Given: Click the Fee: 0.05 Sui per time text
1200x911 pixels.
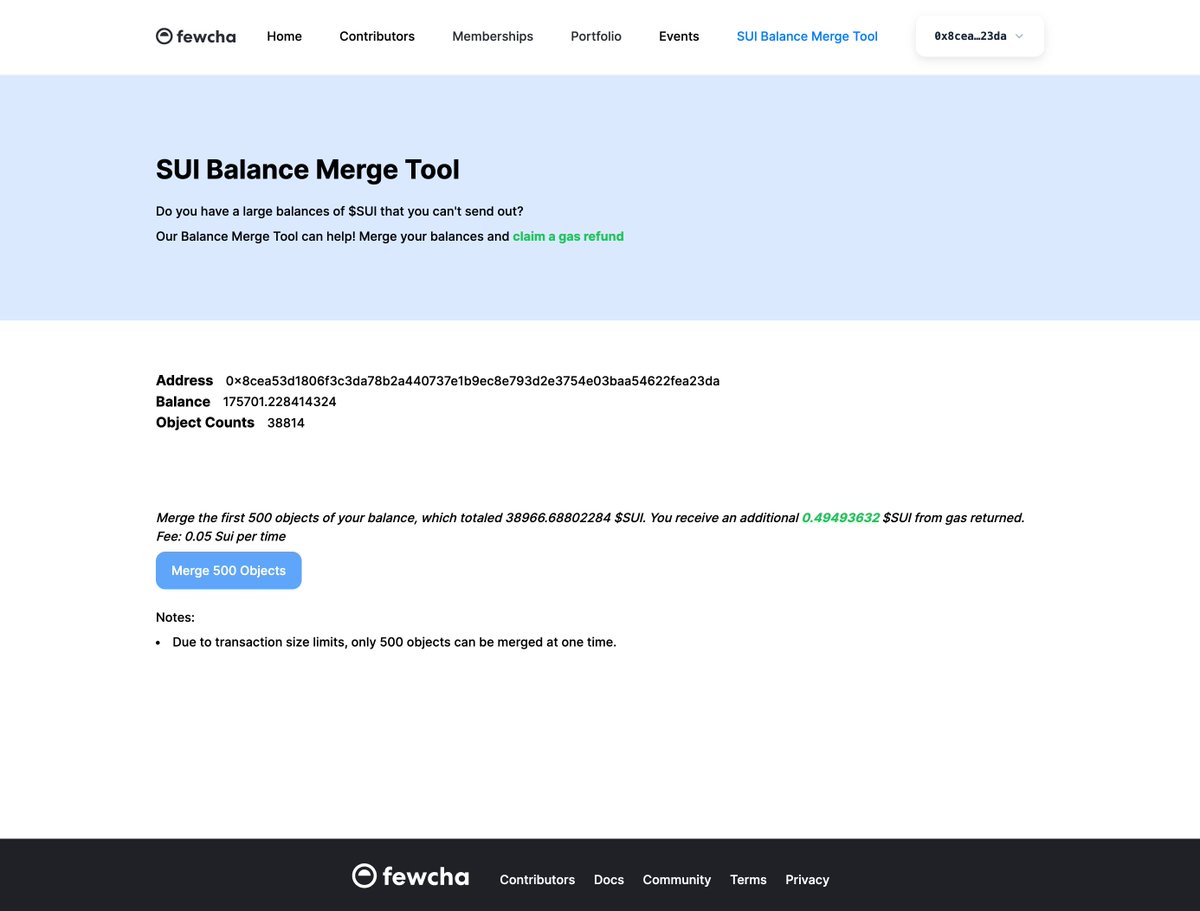Looking at the screenshot, I should coord(221,537).
